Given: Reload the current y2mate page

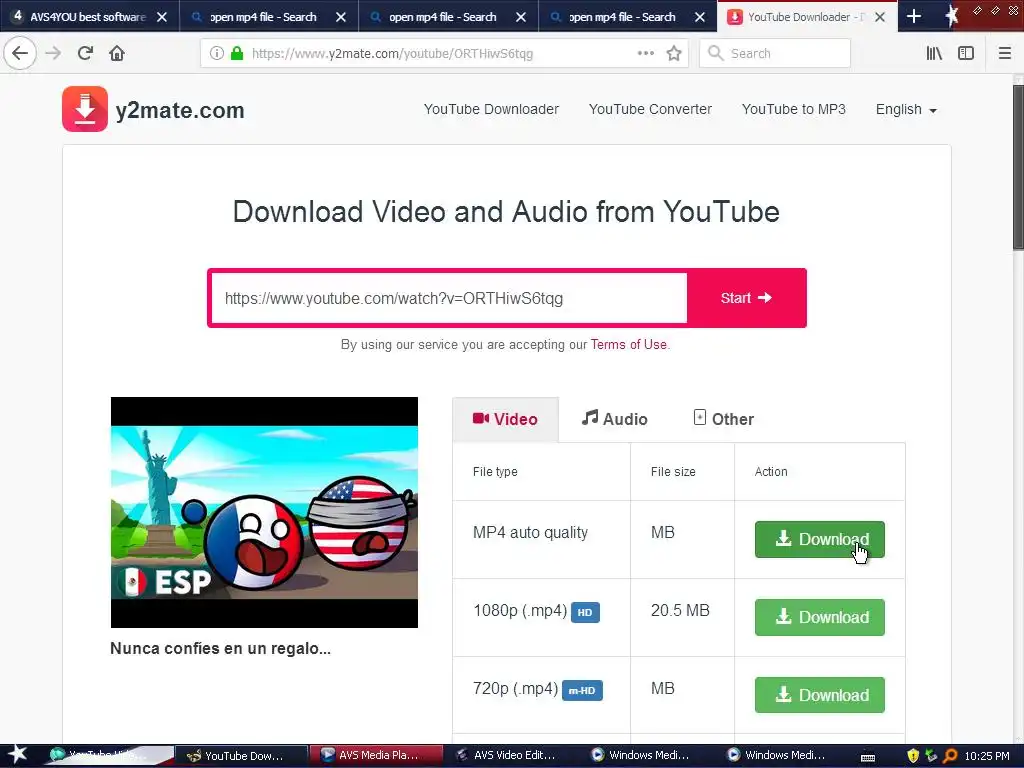Looking at the screenshot, I should pyautogui.click(x=85, y=53).
